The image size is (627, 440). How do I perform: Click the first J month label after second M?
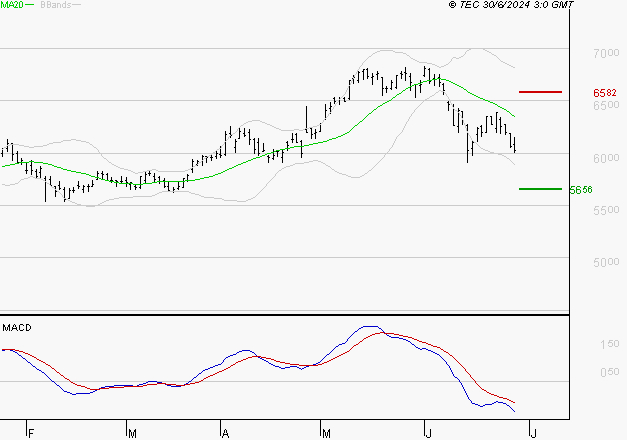pyautogui.click(x=429, y=433)
